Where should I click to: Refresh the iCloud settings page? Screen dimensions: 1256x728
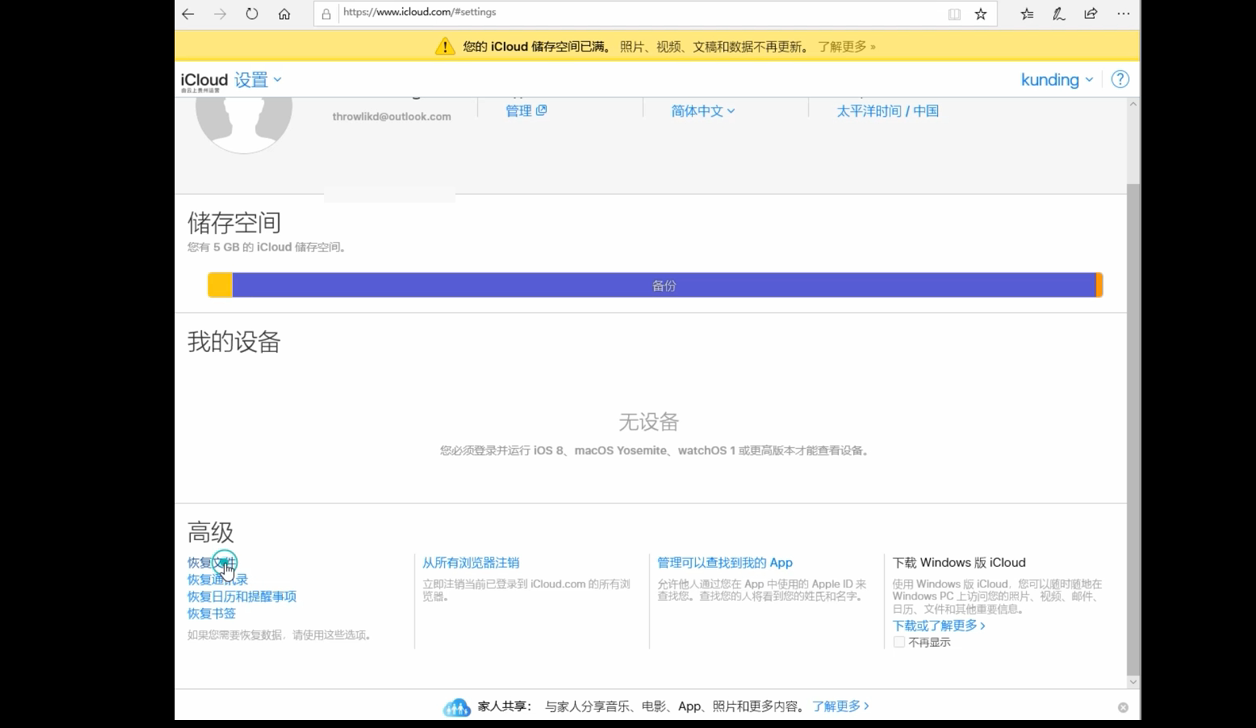coord(252,13)
